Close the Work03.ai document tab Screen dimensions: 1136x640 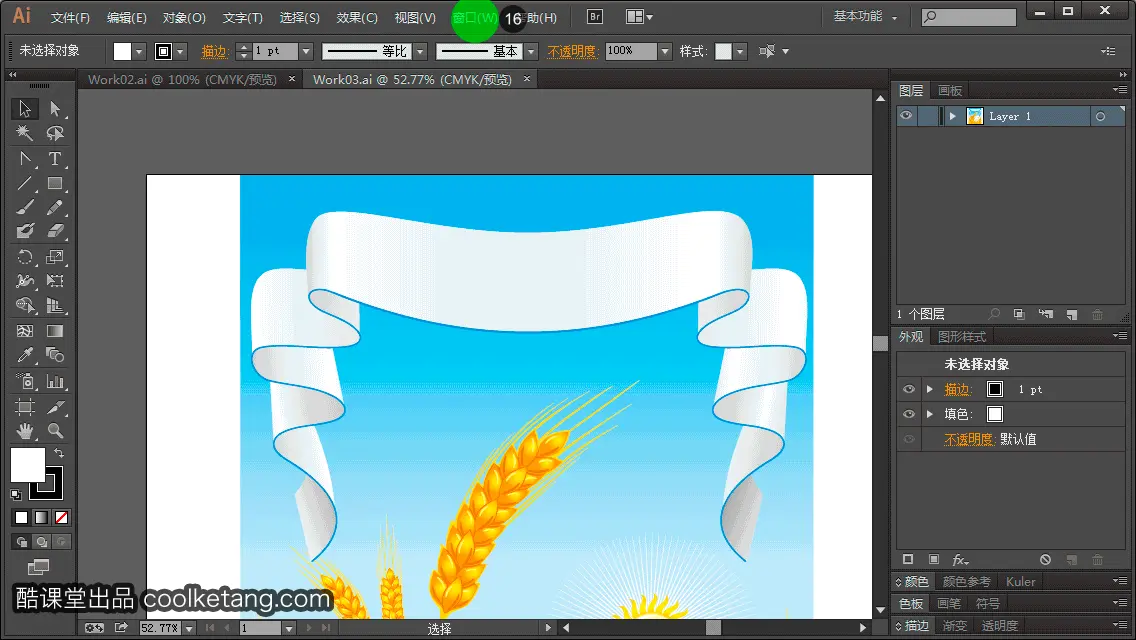(x=527, y=78)
